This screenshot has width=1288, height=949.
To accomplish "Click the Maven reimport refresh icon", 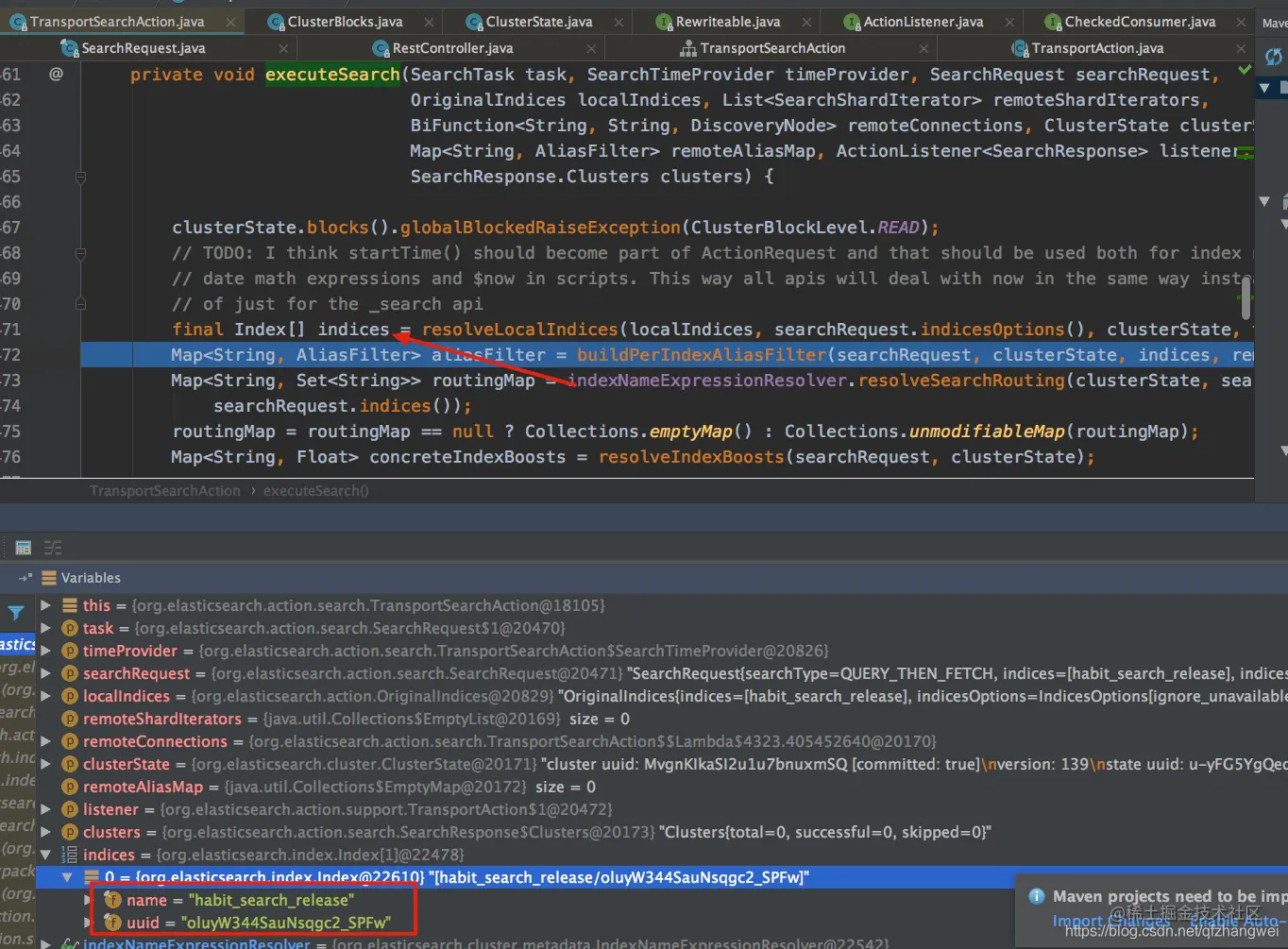I will [x=1274, y=58].
